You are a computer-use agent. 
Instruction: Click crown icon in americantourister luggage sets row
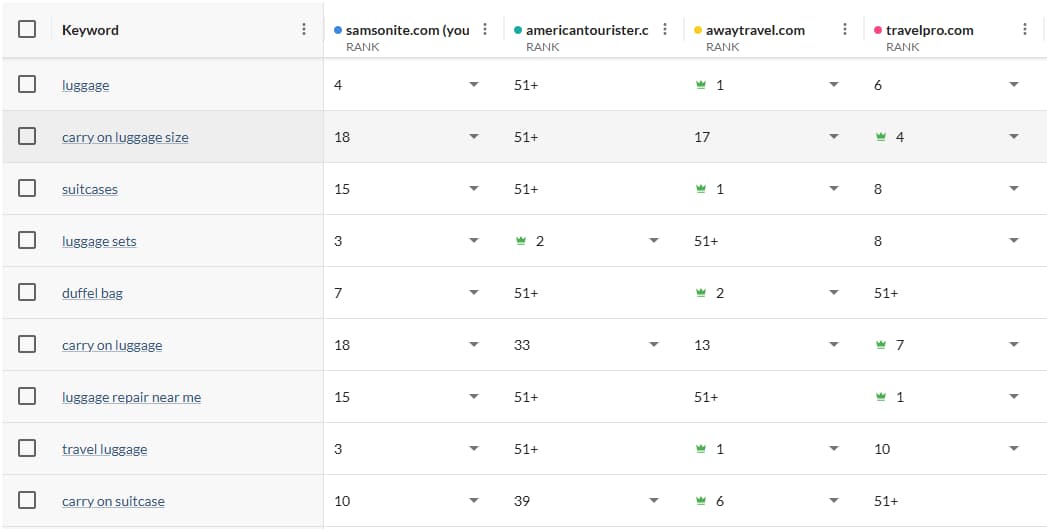click(521, 241)
